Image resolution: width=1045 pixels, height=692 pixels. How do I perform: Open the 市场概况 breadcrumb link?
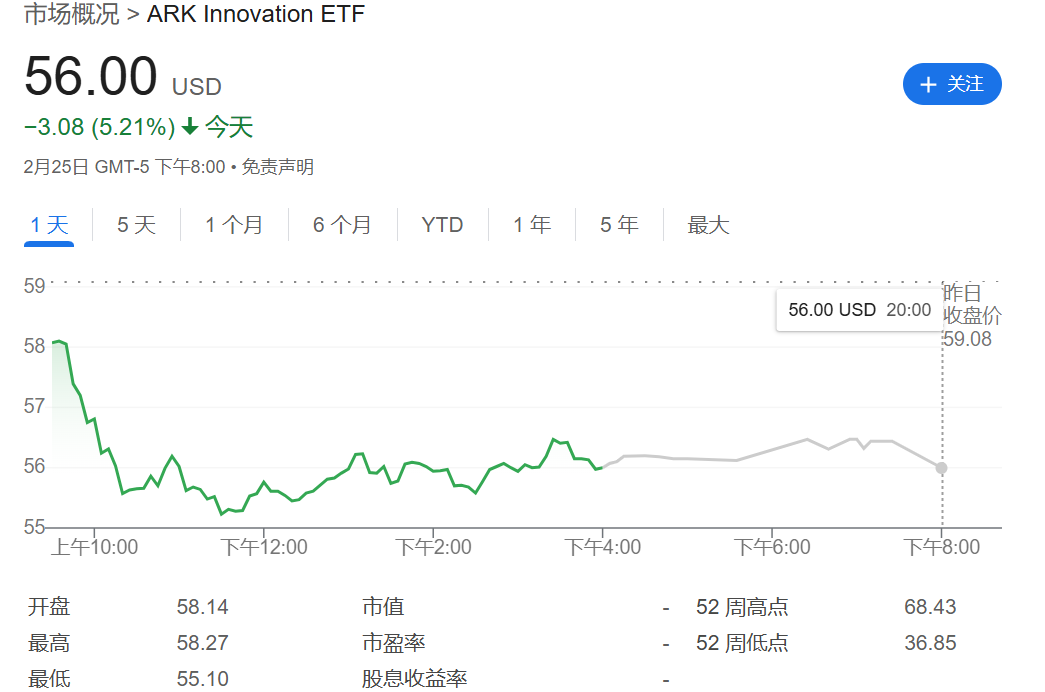click(71, 14)
